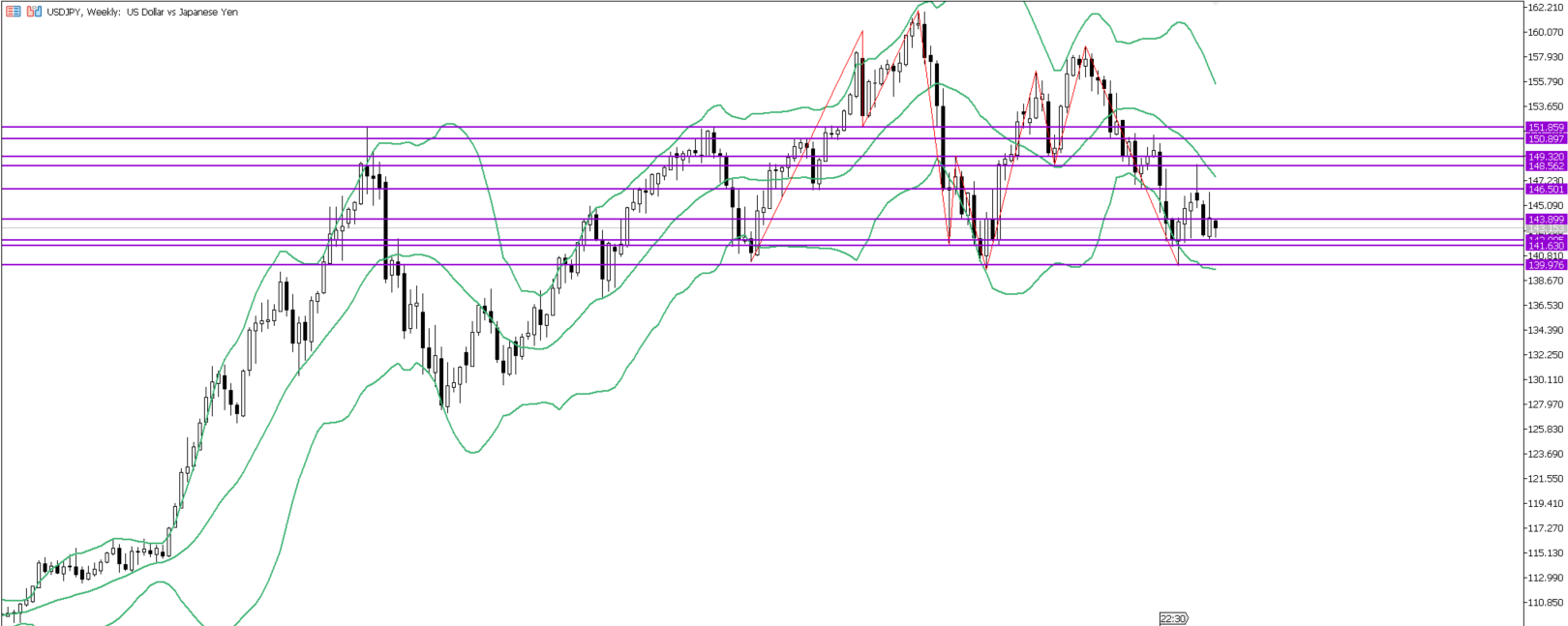The image size is (1568, 626).
Task: Click the 110.850 value on price scale
Action: (1545, 603)
